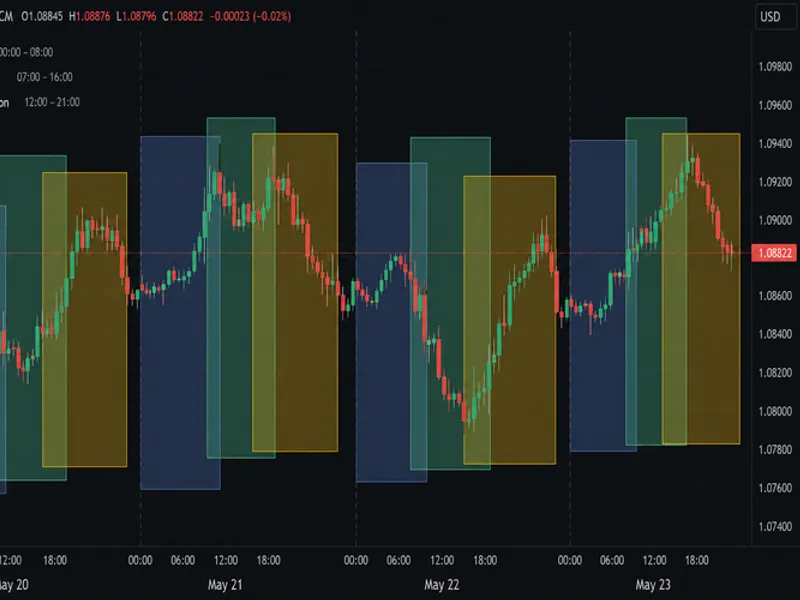Select the May 22 date label
Viewport: 800px width, 600px height.
coord(441,585)
